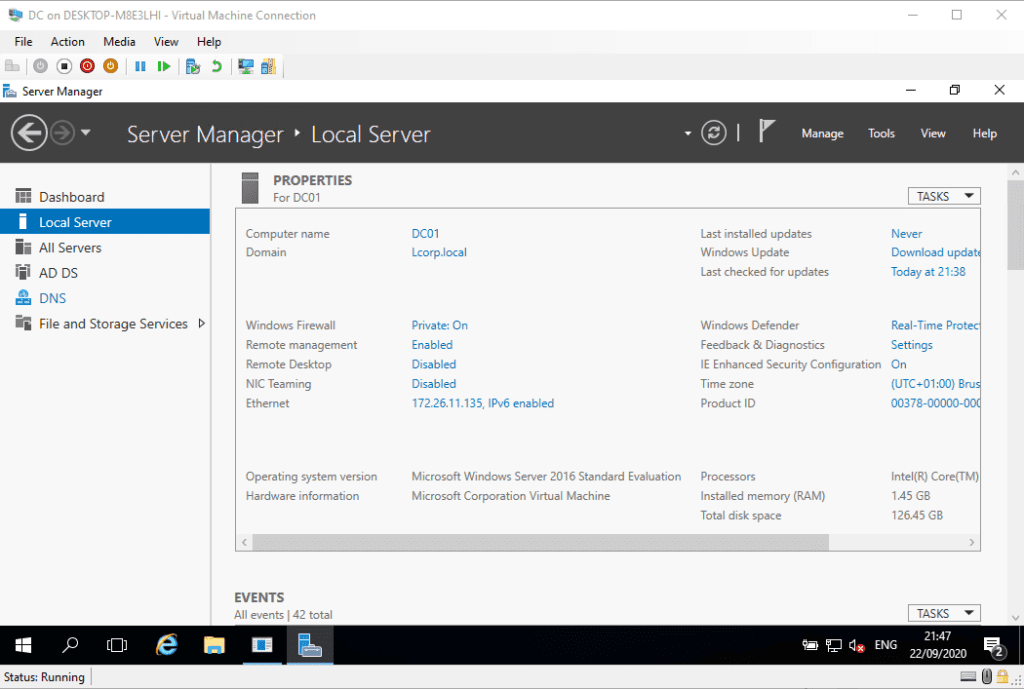Open the Action menu
The image size is (1024, 689).
coord(67,42)
